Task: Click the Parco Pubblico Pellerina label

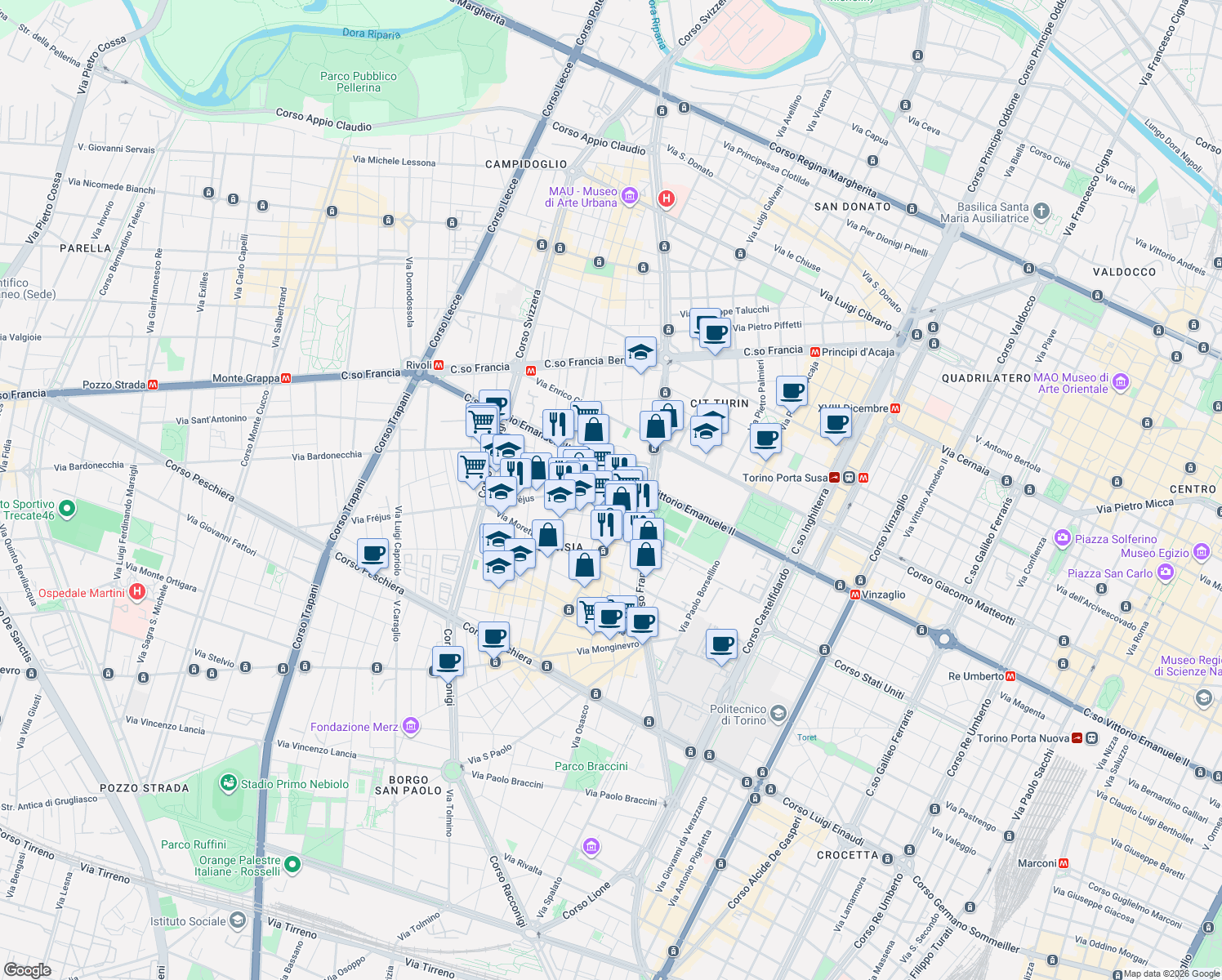Action: point(359,82)
